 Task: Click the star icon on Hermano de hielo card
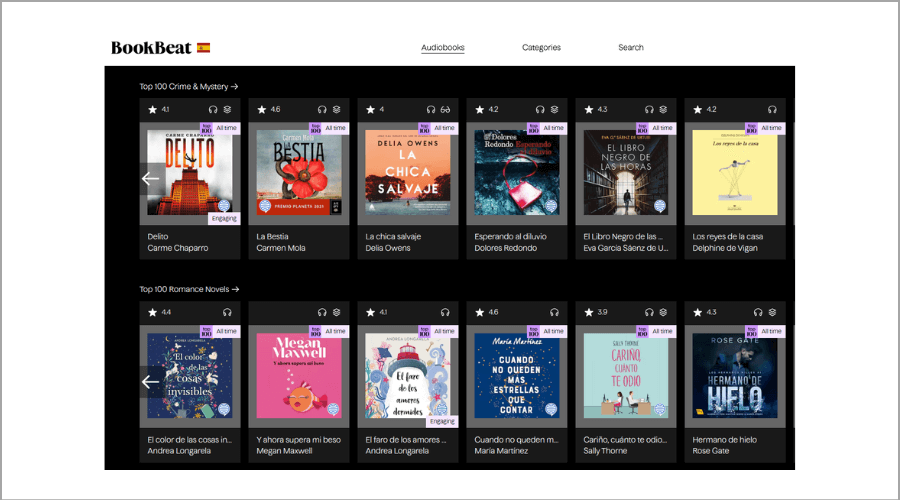coord(697,312)
